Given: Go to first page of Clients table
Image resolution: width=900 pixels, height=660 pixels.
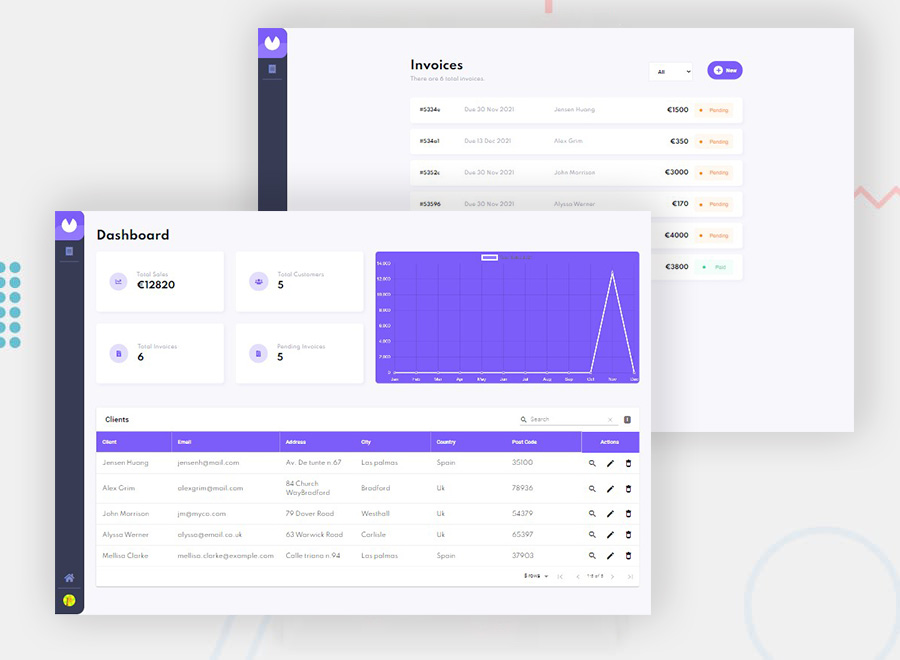Looking at the screenshot, I should 560,576.
